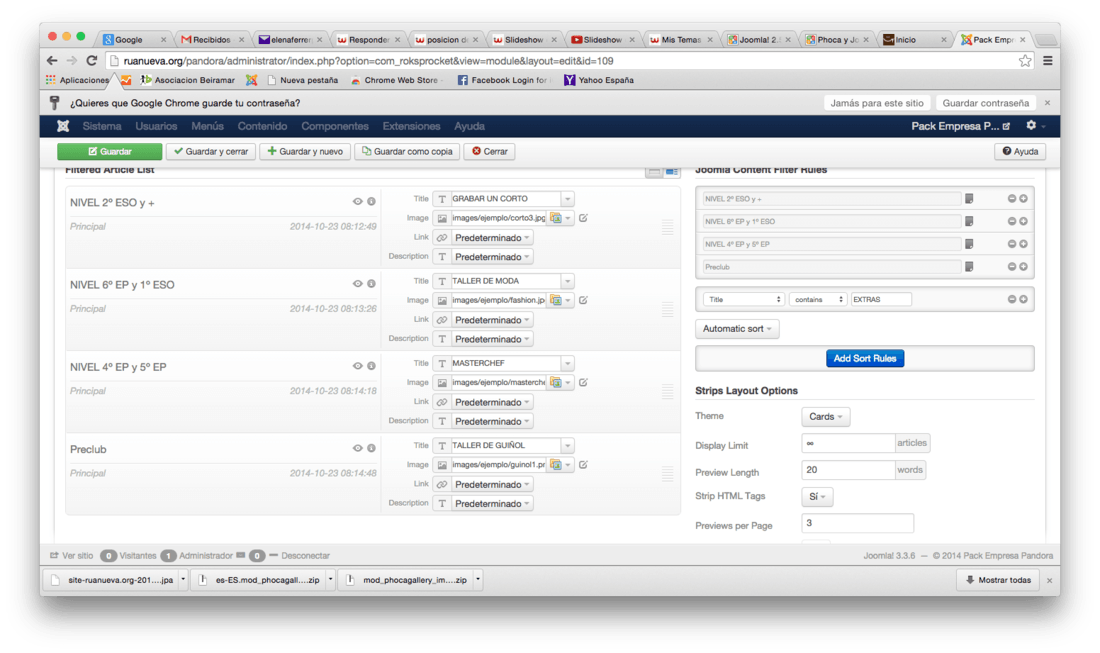Expand MASTERCHEF title dropdown
The width and height of the screenshot is (1100, 653).
click(568, 363)
